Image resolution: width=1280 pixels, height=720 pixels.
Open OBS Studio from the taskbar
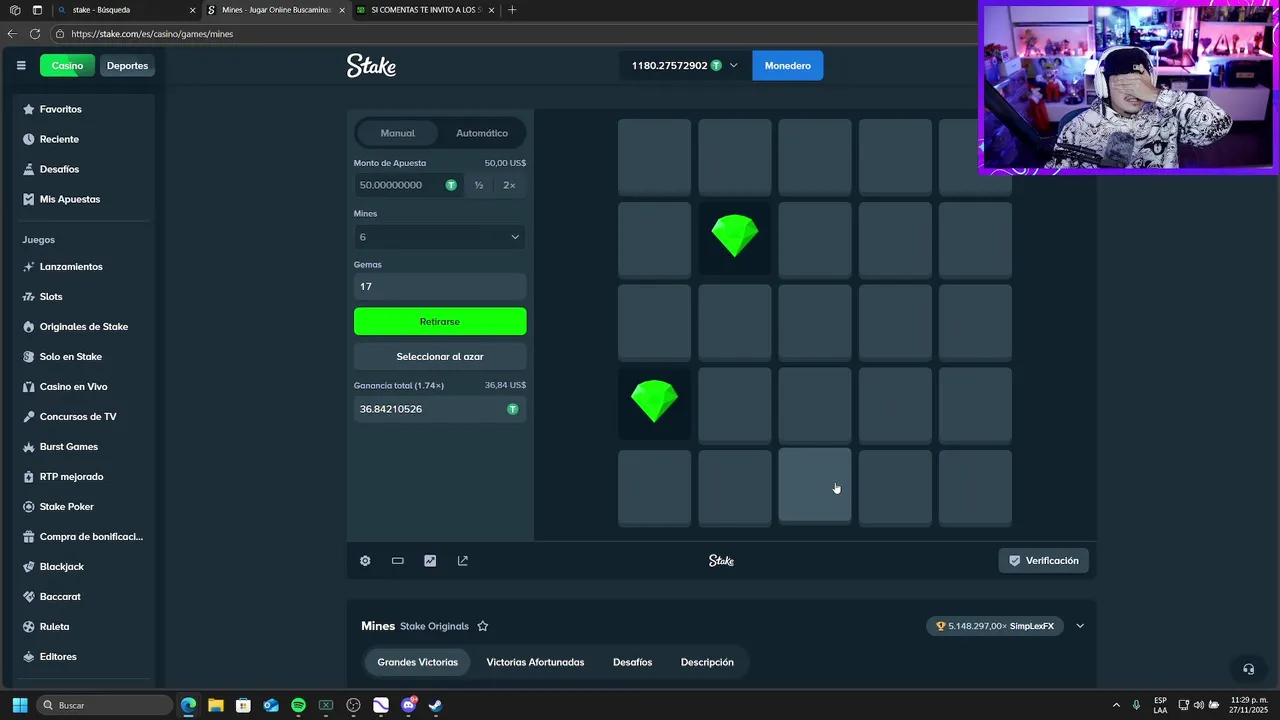353,705
